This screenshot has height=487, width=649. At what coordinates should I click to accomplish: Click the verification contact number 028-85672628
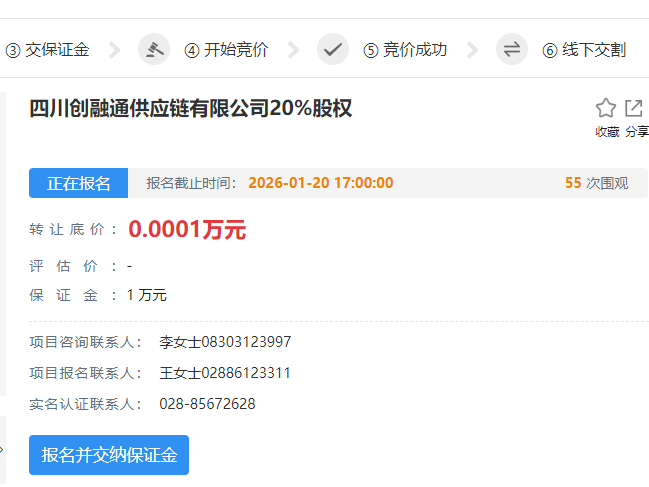(207, 404)
